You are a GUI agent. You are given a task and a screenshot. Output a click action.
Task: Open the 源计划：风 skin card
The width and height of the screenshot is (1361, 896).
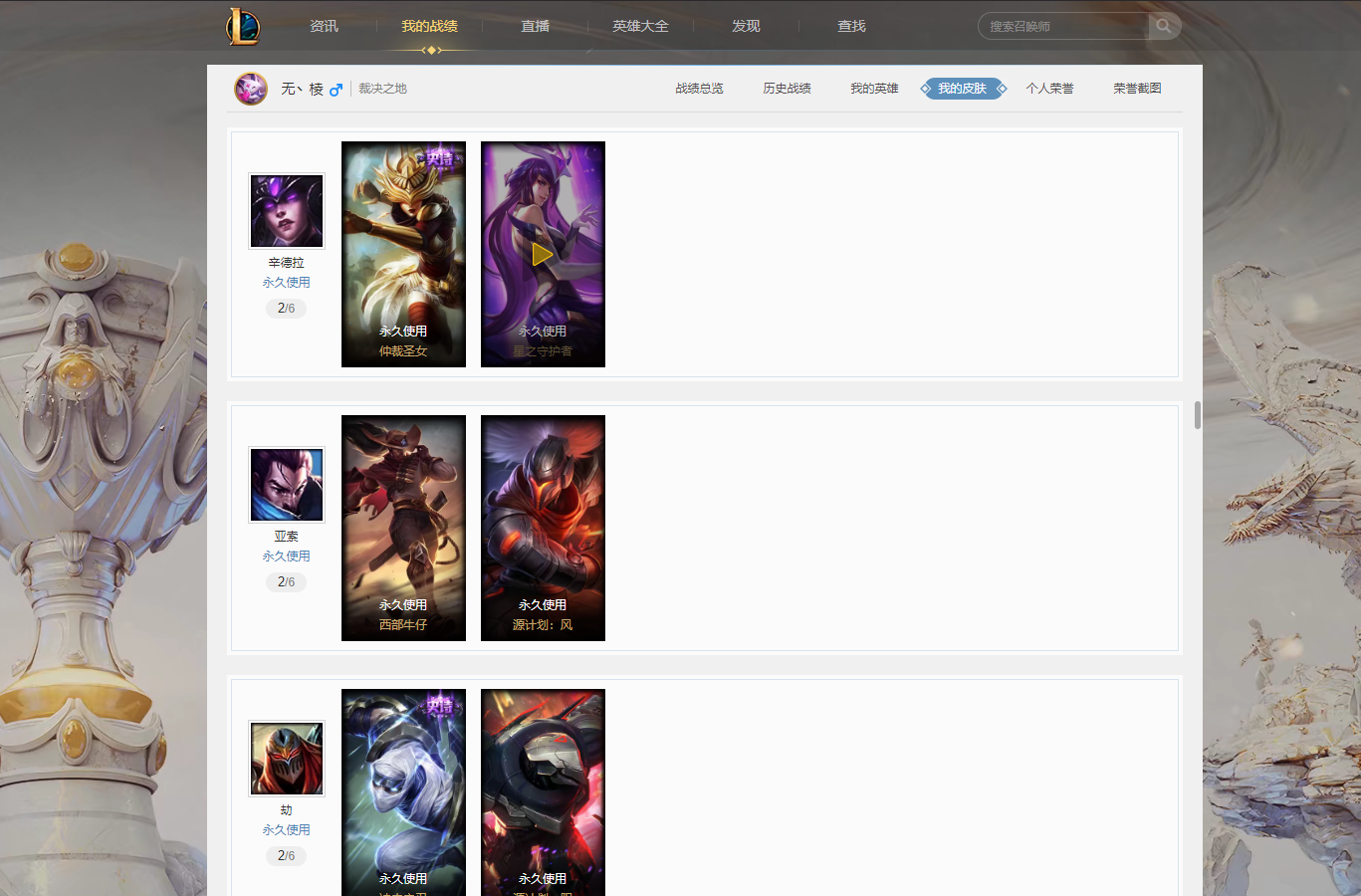click(x=543, y=528)
